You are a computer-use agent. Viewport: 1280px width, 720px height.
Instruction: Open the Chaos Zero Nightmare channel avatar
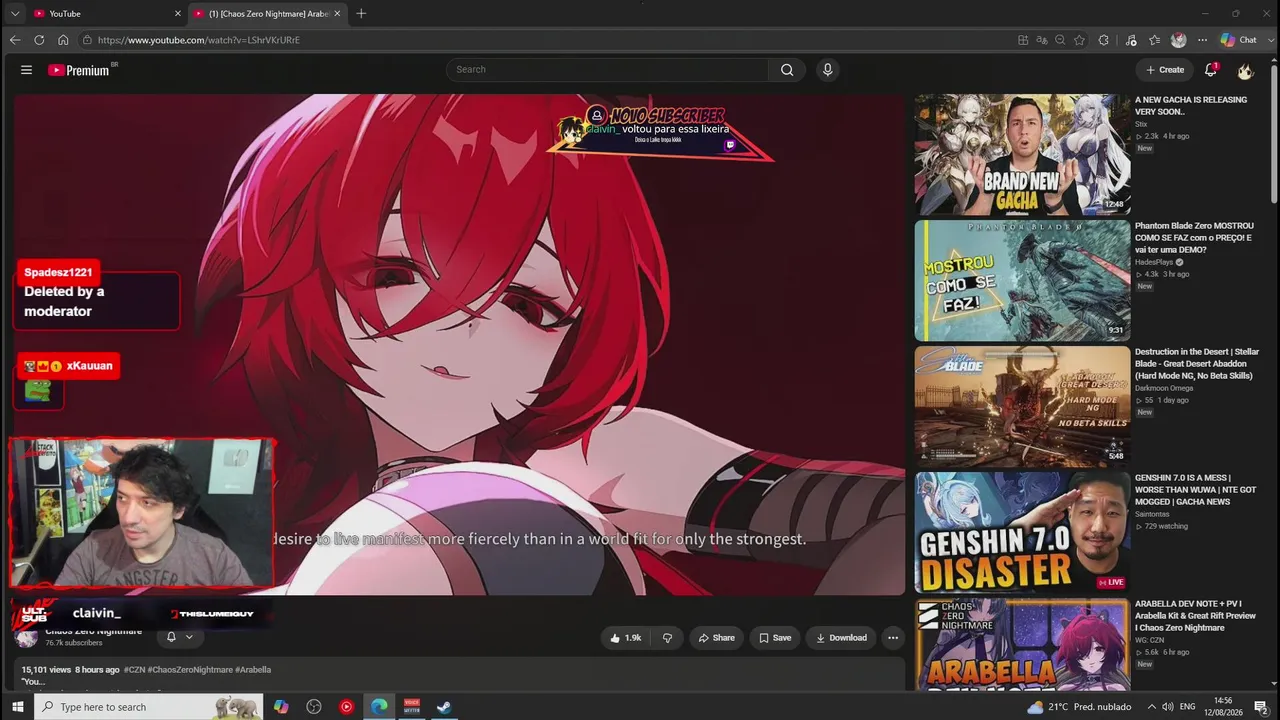(27, 637)
